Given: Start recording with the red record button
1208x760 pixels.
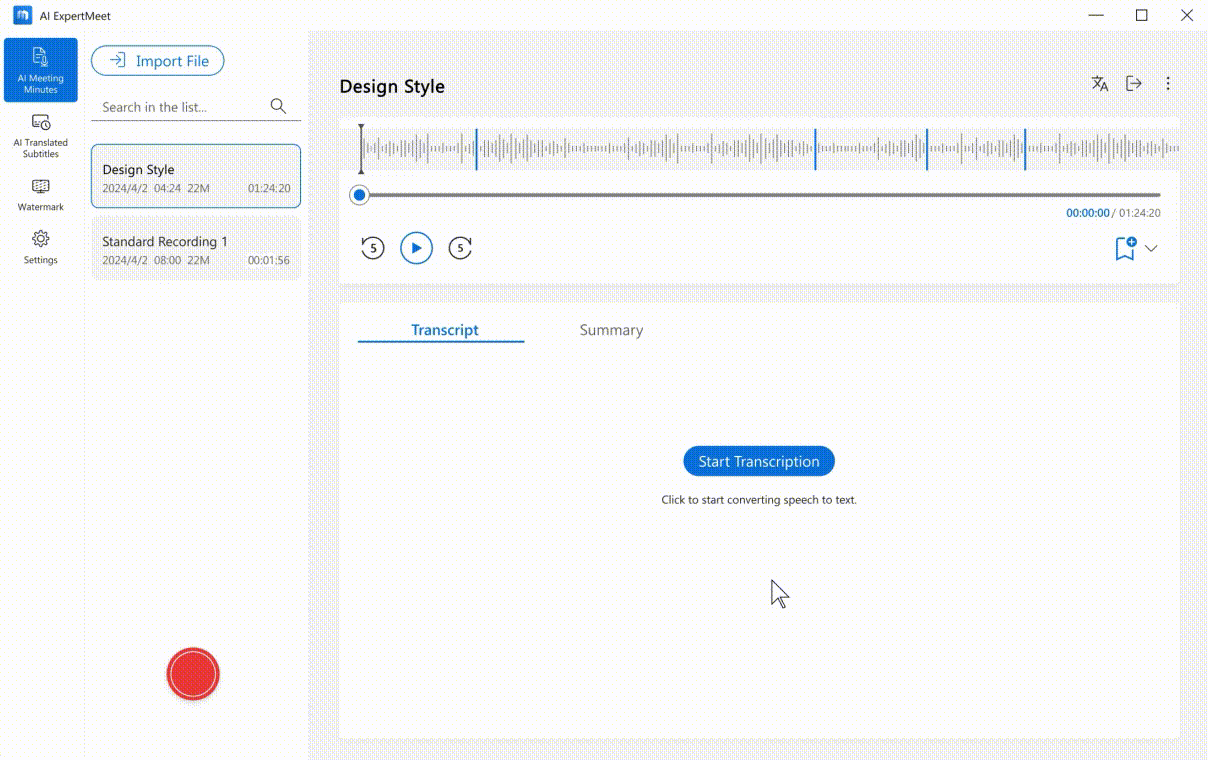Looking at the screenshot, I should coord(193,674).
